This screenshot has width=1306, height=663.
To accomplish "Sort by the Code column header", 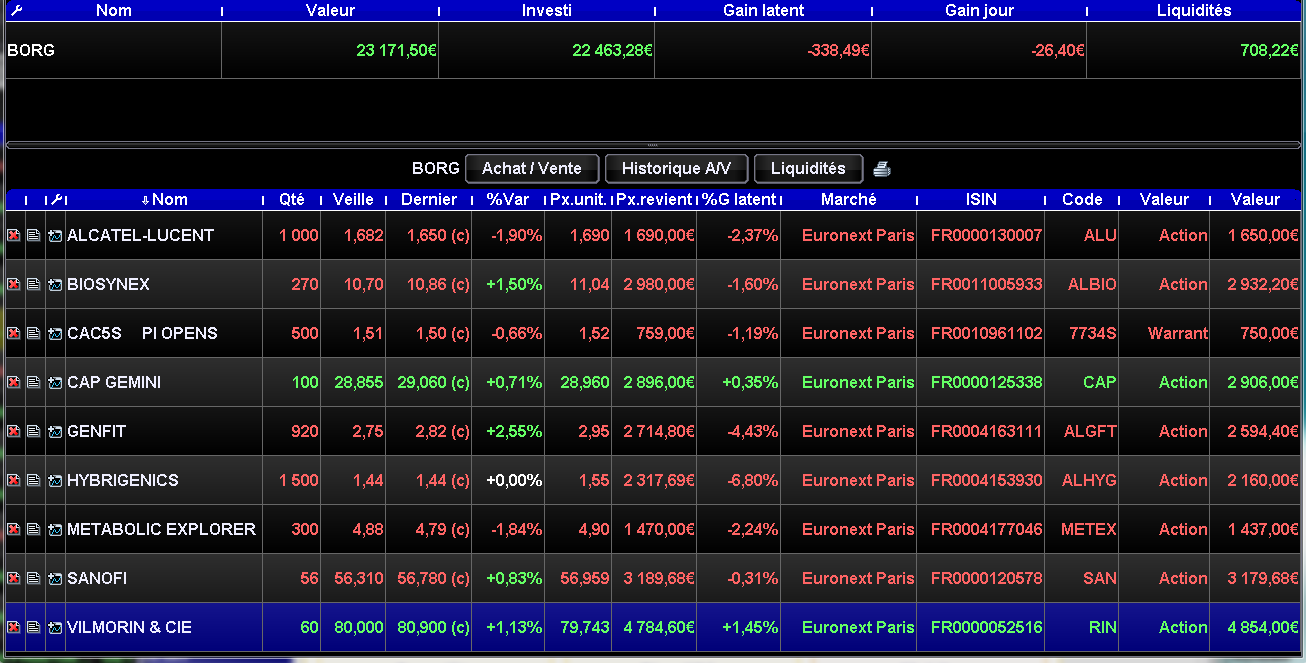I will 1082,199.
